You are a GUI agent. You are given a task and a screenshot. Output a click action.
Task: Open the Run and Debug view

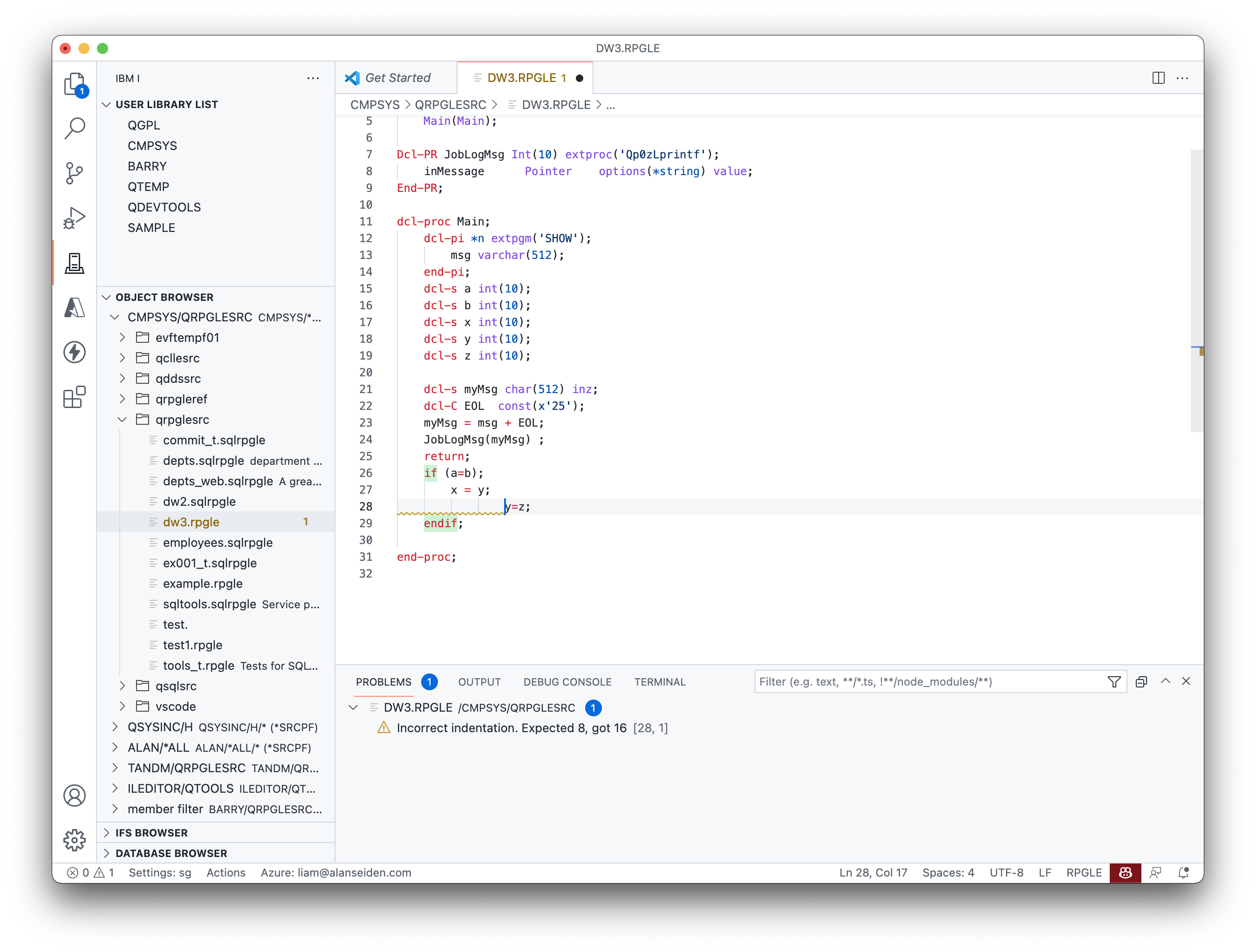pos(75,218)
